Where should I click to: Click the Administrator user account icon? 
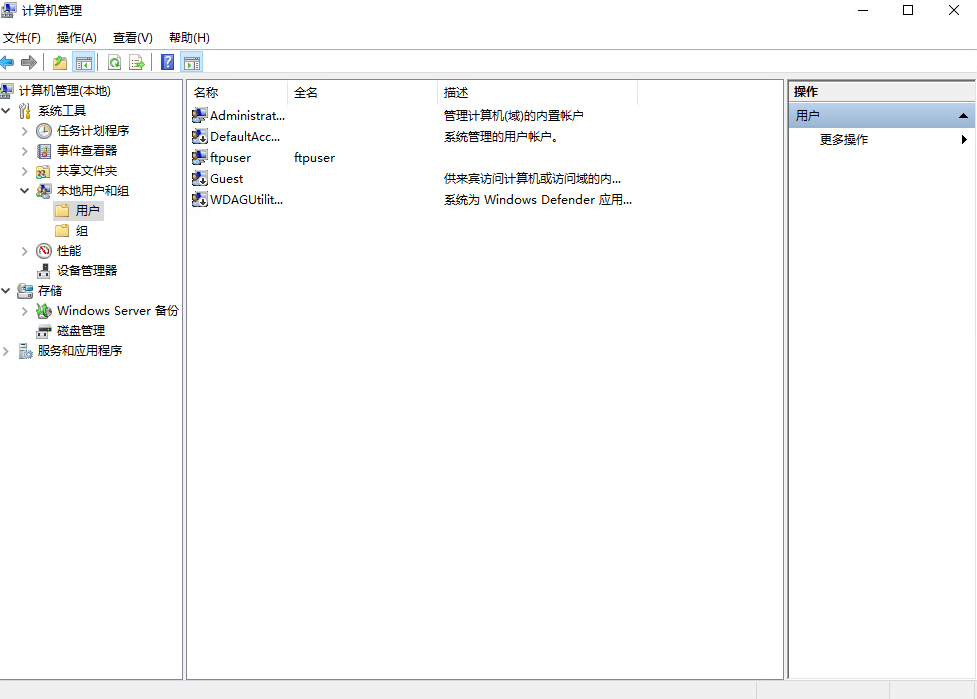click(x=199, y=115)
